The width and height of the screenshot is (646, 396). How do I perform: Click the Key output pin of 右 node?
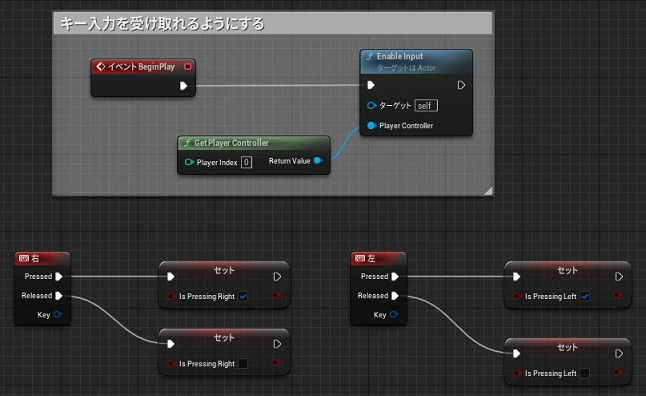tap(58, 315)
